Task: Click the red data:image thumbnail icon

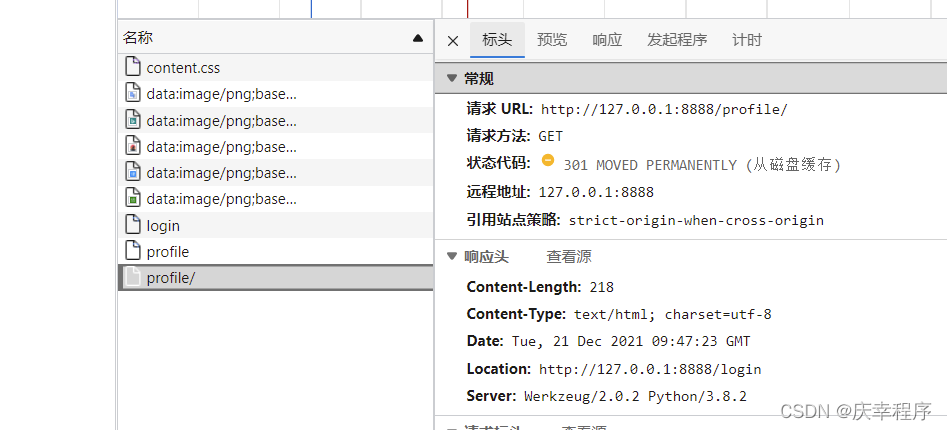Action: tap(133, 146)
